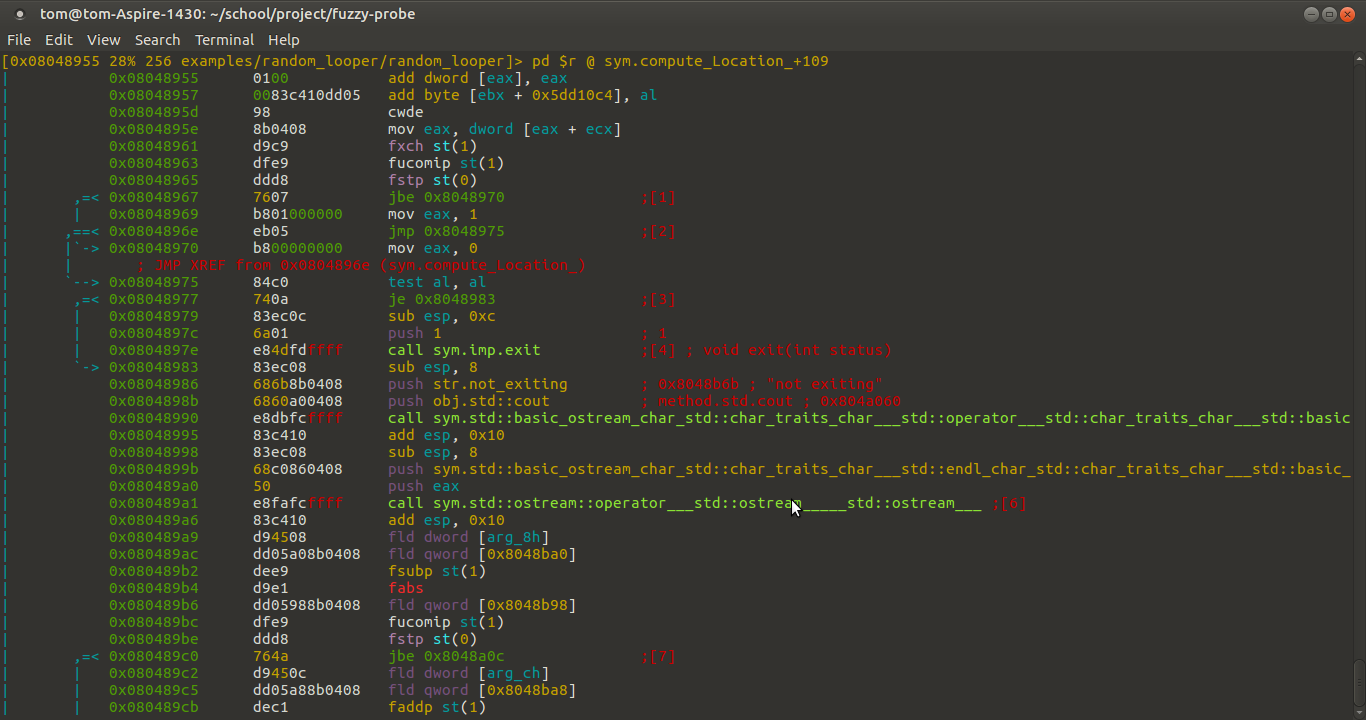Open the View menu
The height and width of the screenshot is (720, 1366).
tap(104, 40)
